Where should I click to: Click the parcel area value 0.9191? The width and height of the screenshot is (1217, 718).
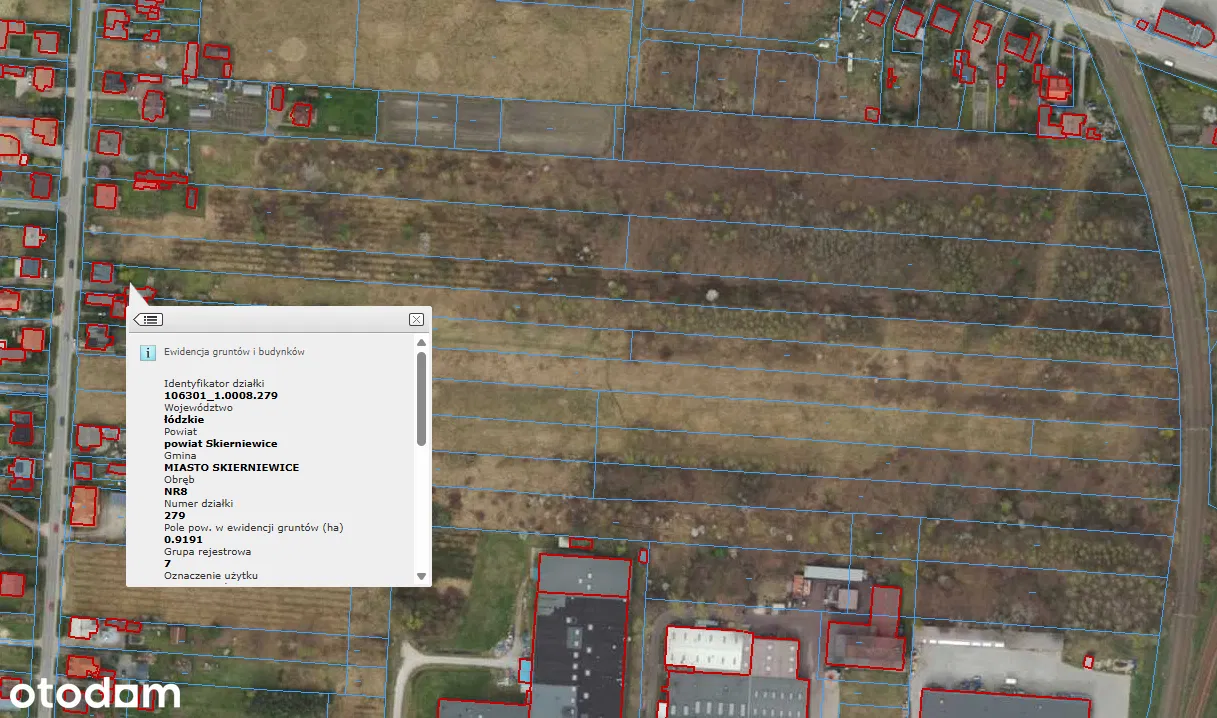pyautogui.click(x=183, y=539)
